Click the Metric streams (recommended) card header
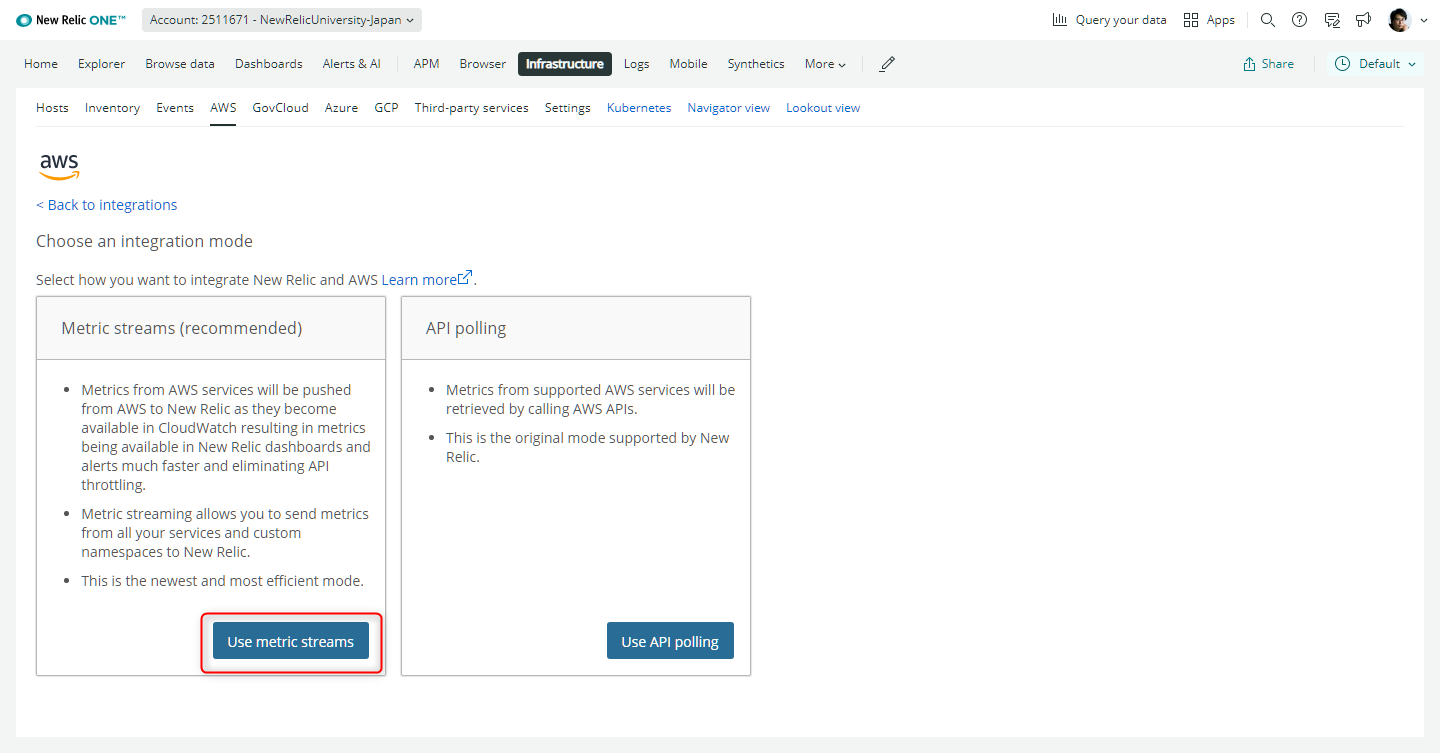 pos(211,328)
